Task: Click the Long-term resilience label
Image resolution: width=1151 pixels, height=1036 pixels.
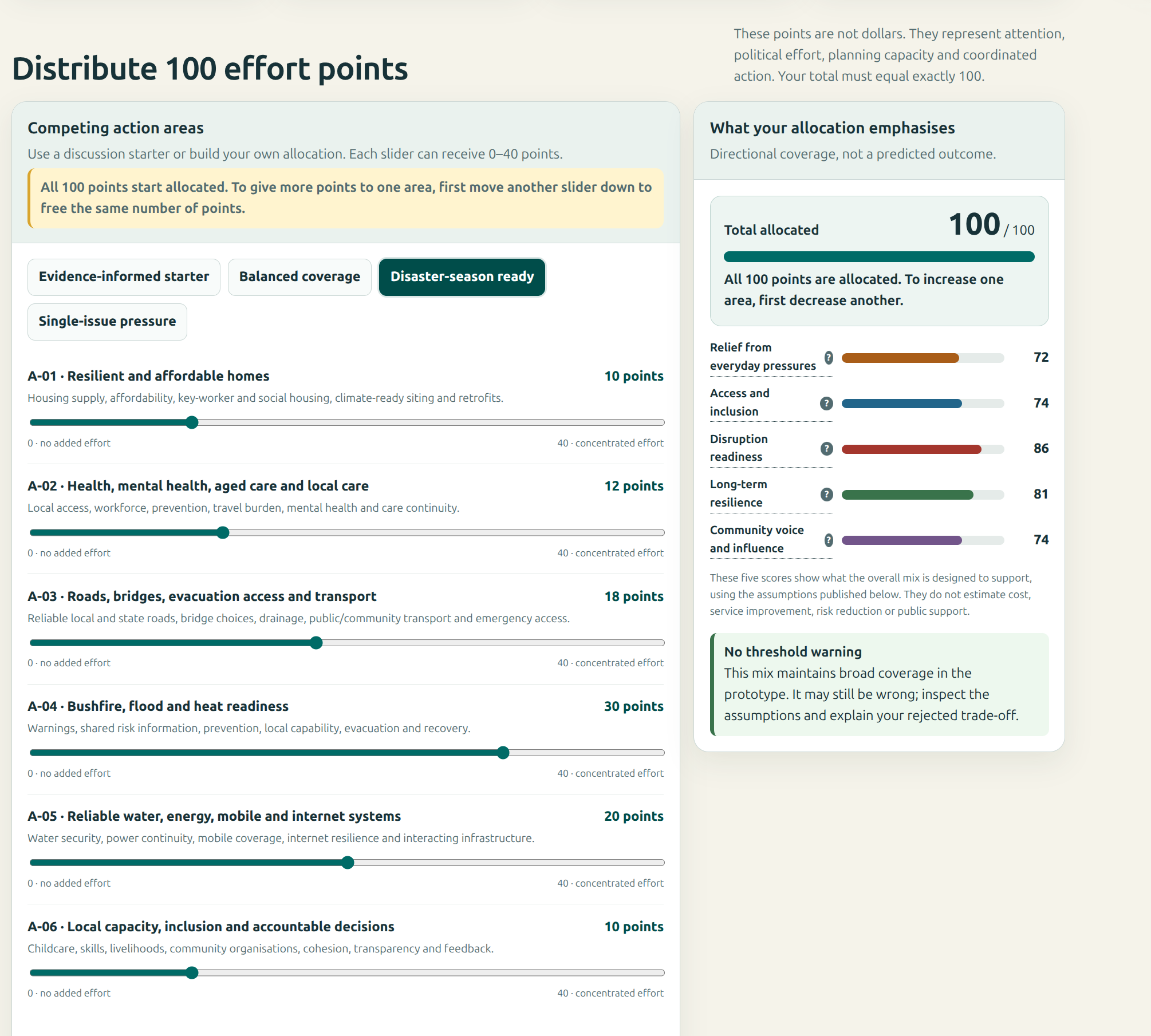Action: [x=739, y=494]
